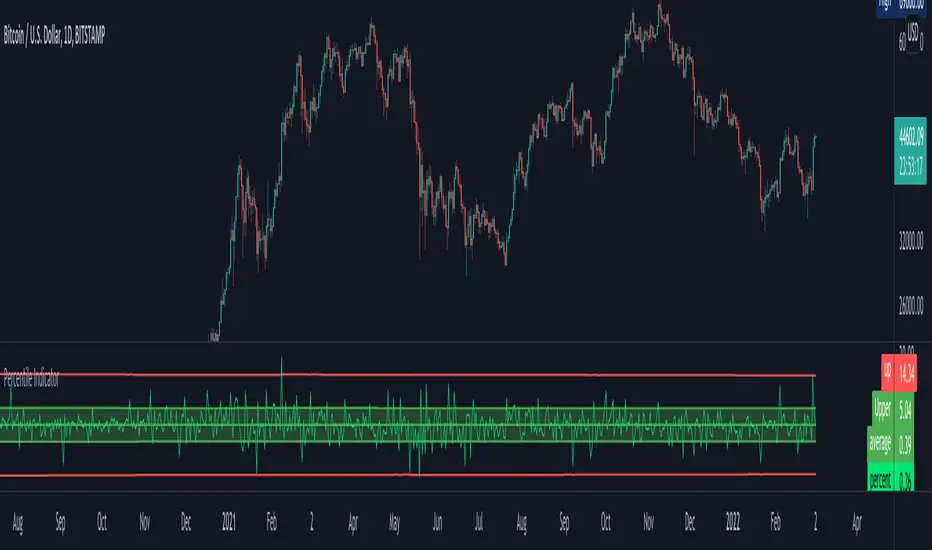Click the Dec label just before 2021
Viewport: 932px width, 550px height.
click(x=186, y=522)
